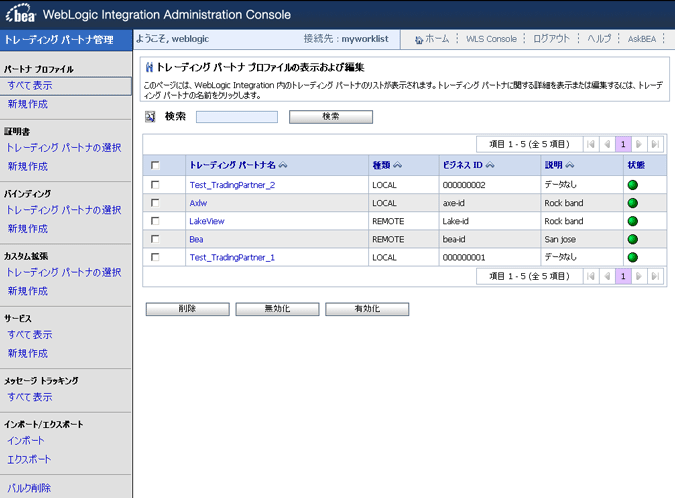Go to first page in bottom pager
The image size is (675, 498).
(x=591, y=276)
